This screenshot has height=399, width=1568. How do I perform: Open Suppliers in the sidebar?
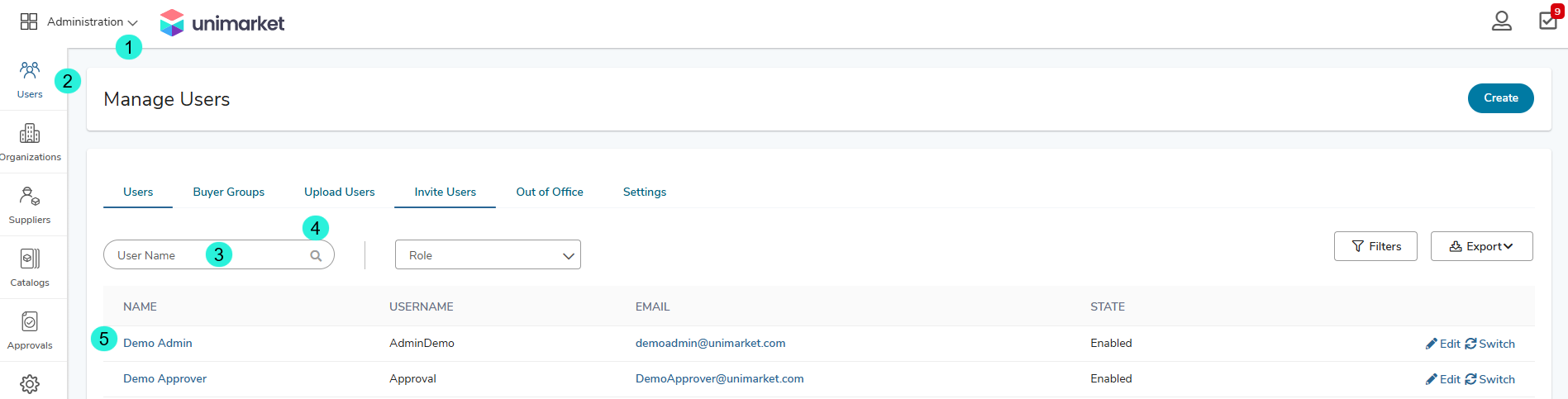30,206
